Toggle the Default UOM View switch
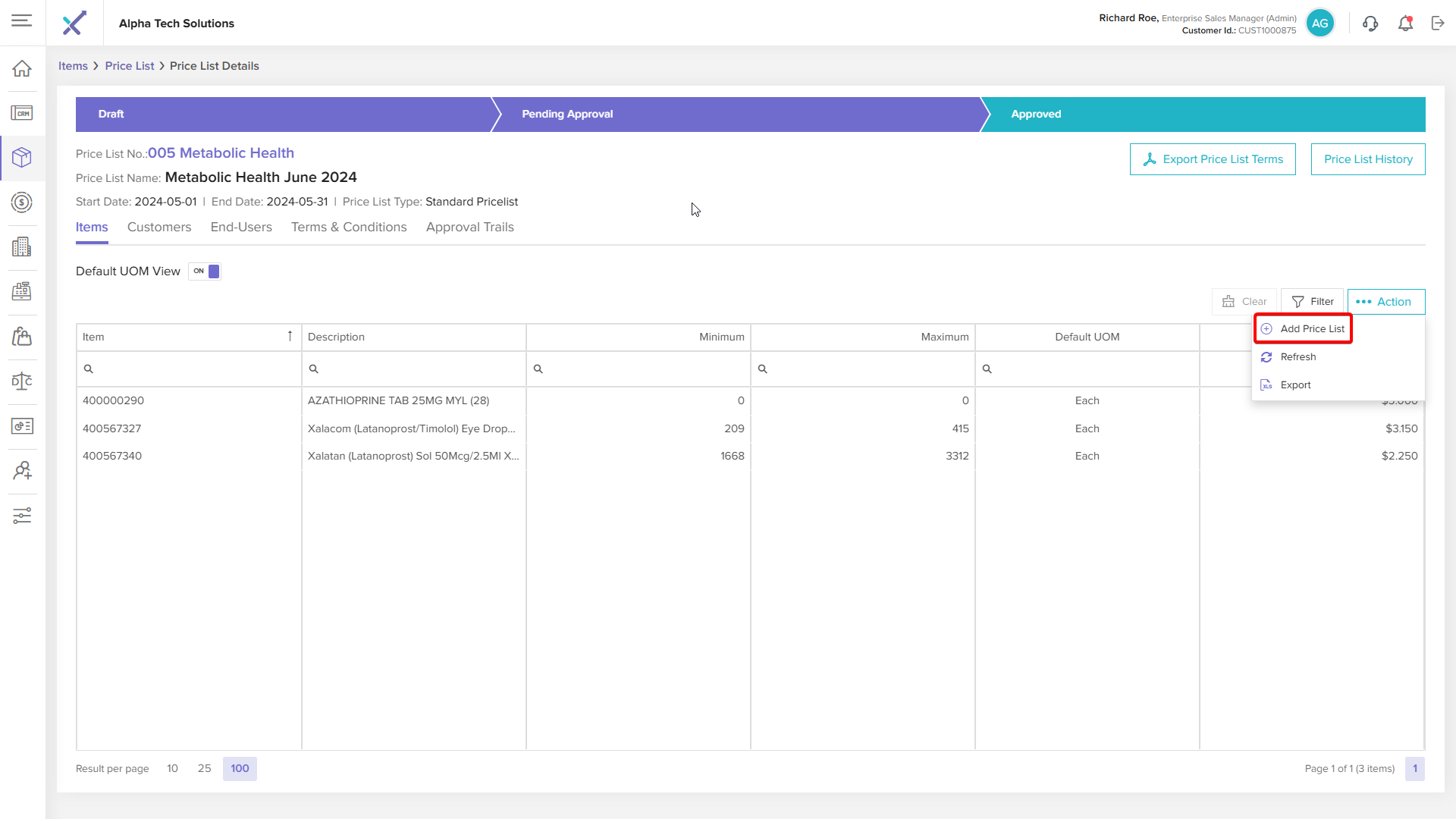The image size is (1456, 819). click(x=205, y=271)
